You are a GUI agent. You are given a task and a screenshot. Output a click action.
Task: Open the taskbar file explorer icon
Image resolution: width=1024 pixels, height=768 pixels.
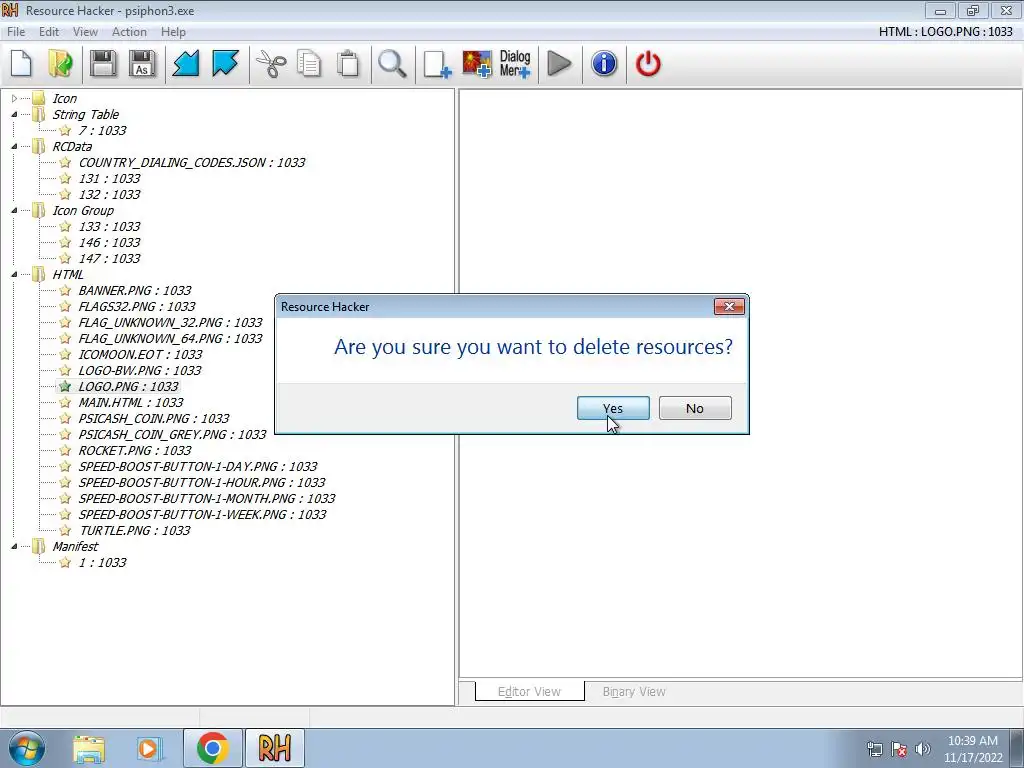[x=89, y=748]
